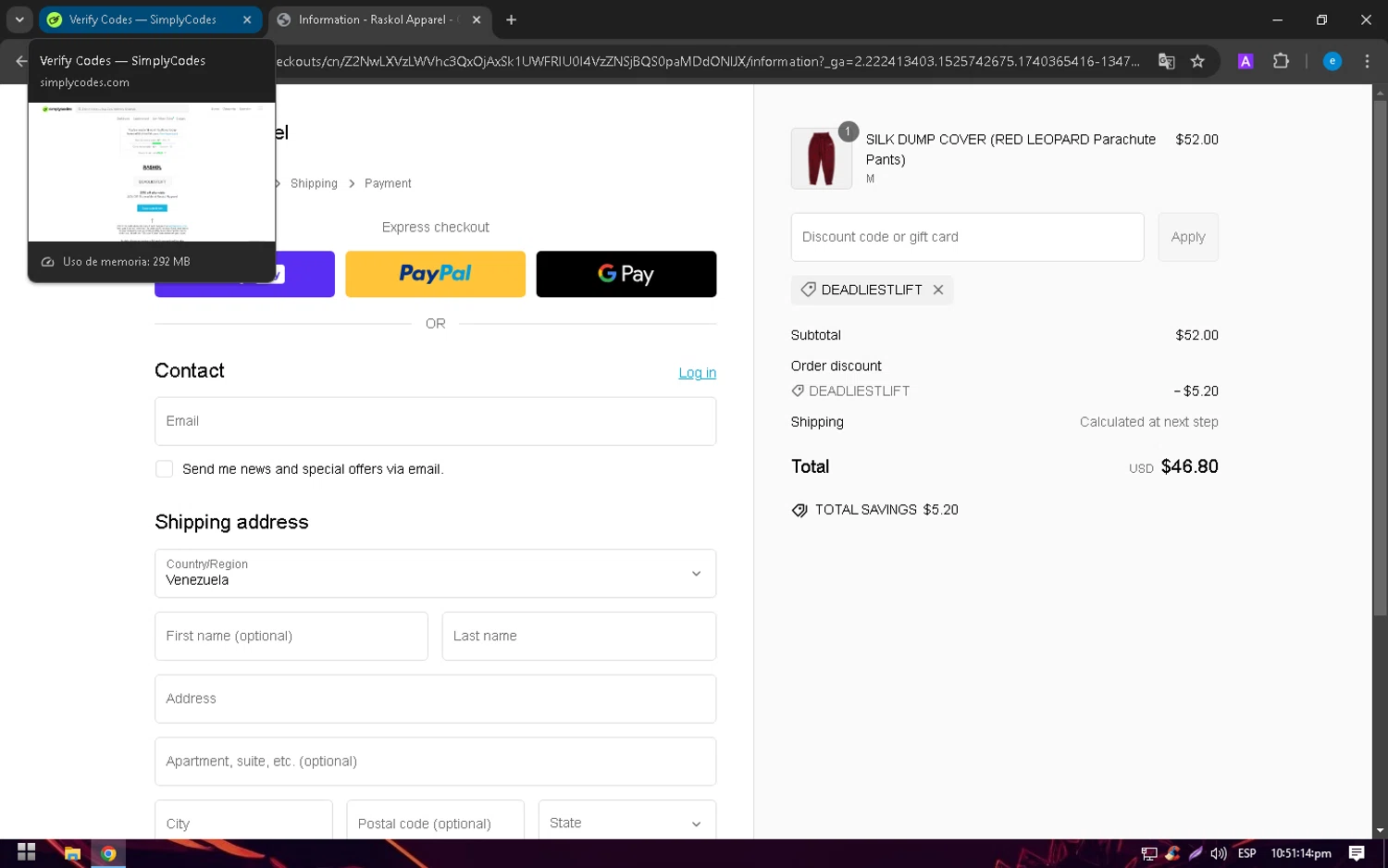Open the Windows Start menu
This screenshot has width=1388, height=868.
(x=26, y=853)
